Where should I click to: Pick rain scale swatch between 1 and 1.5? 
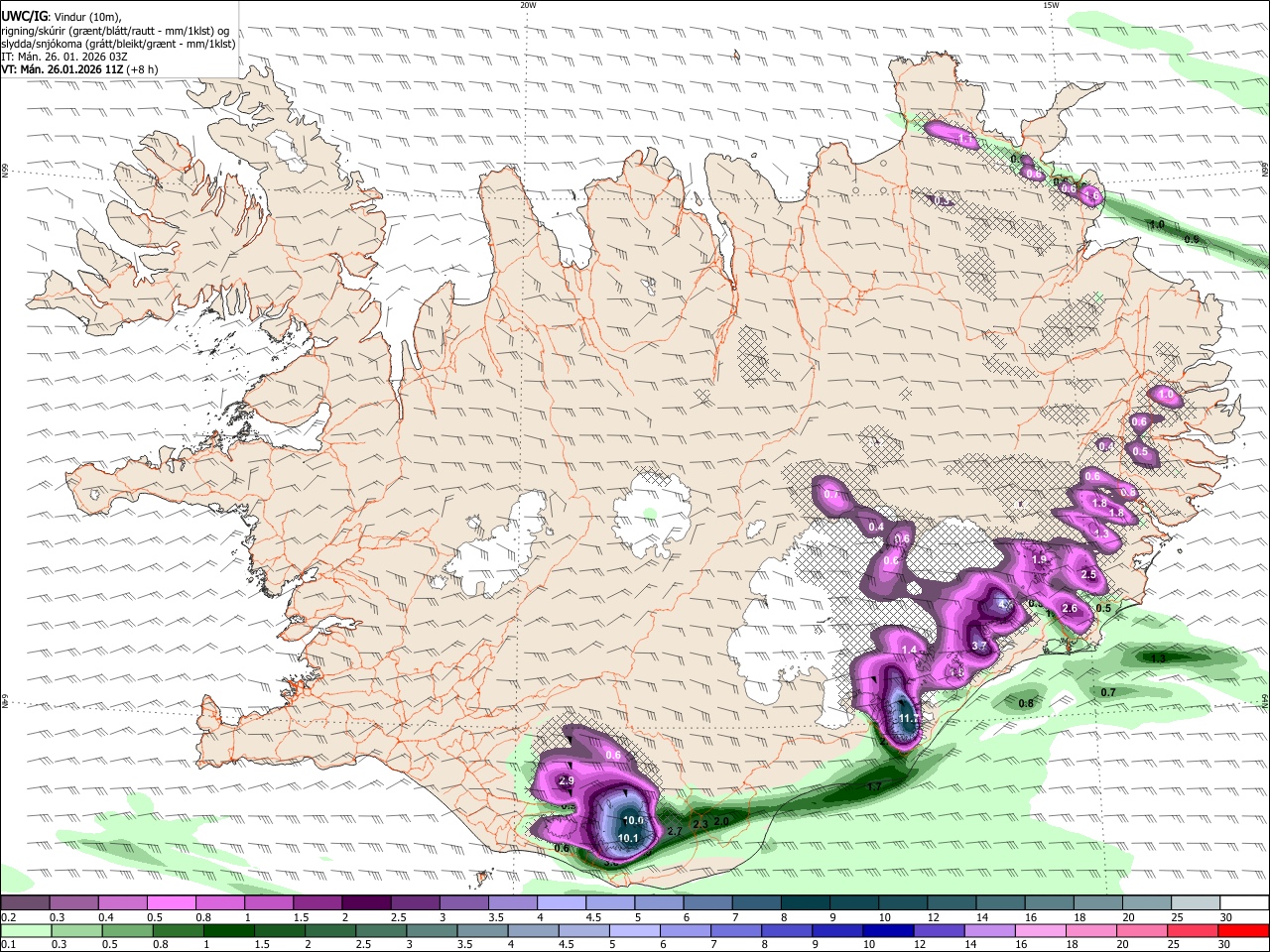(x=229, y=930)
